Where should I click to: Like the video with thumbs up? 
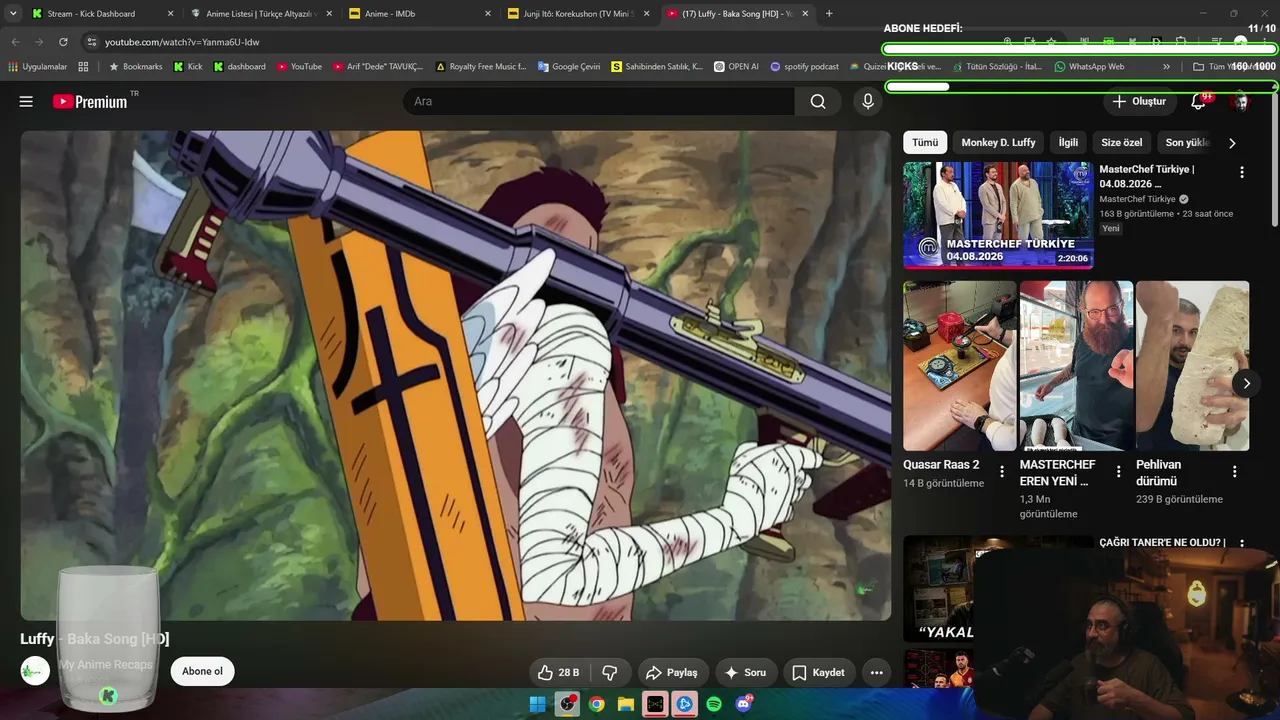click(x=559, y=673)
